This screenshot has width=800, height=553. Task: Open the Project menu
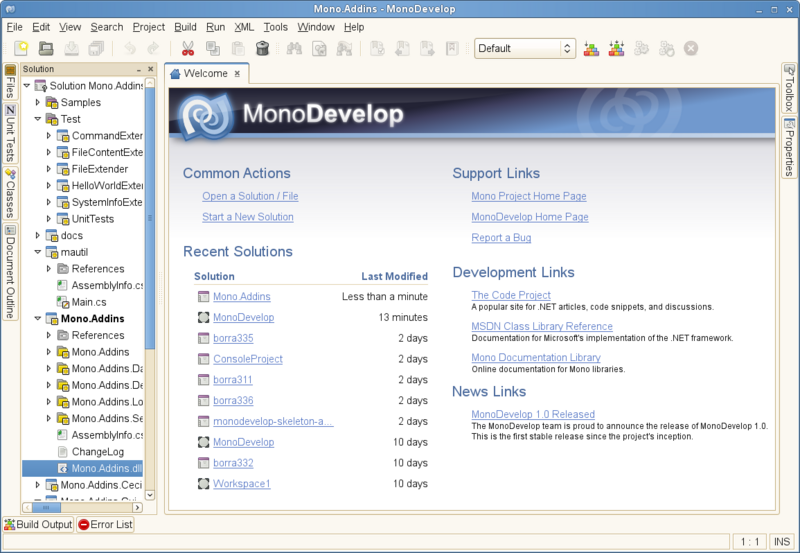click(x=148, y=27)
